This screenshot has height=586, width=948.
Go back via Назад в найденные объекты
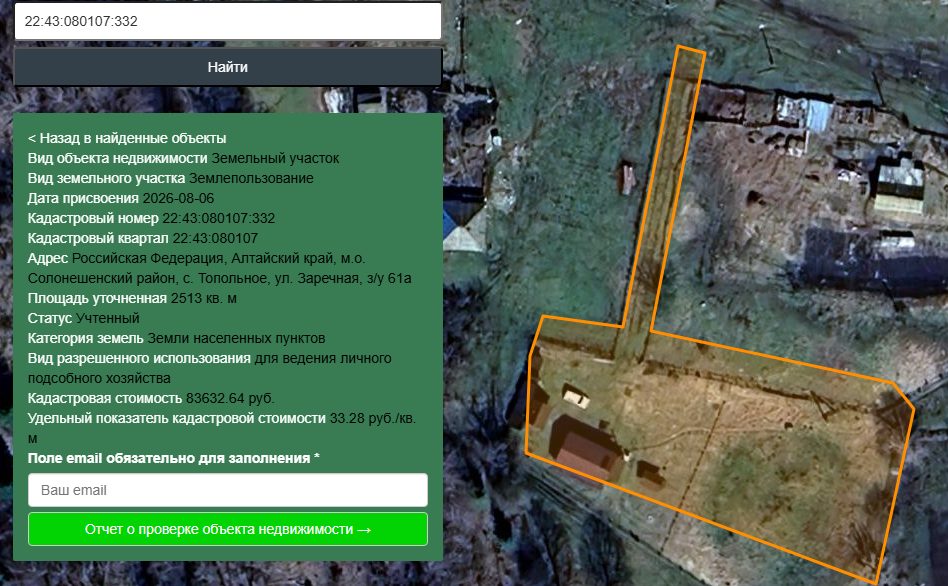point(127,138)
